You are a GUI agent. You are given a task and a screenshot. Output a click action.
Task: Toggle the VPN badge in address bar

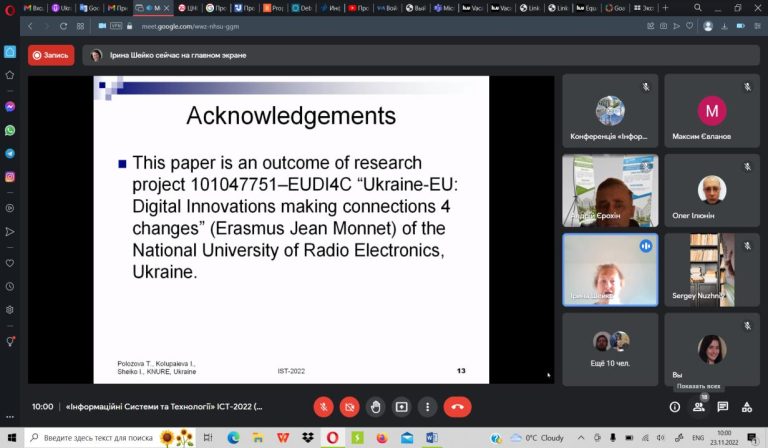(116, 26)
